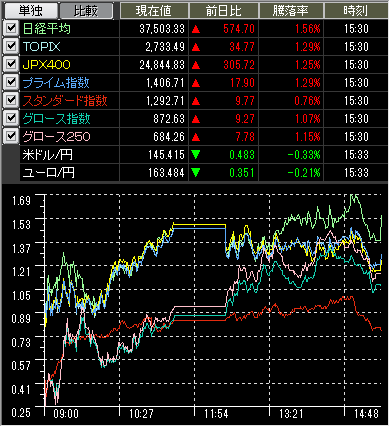This screenshot has height=427, width=390.
Task: Uncheck the TOPIX checkbox
Action: coord(11,46)
